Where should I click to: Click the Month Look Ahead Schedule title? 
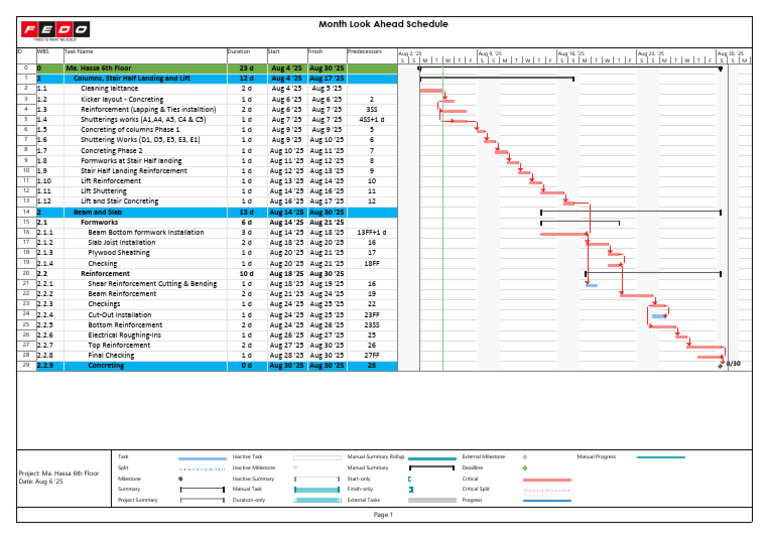click(x=383, y=24)
